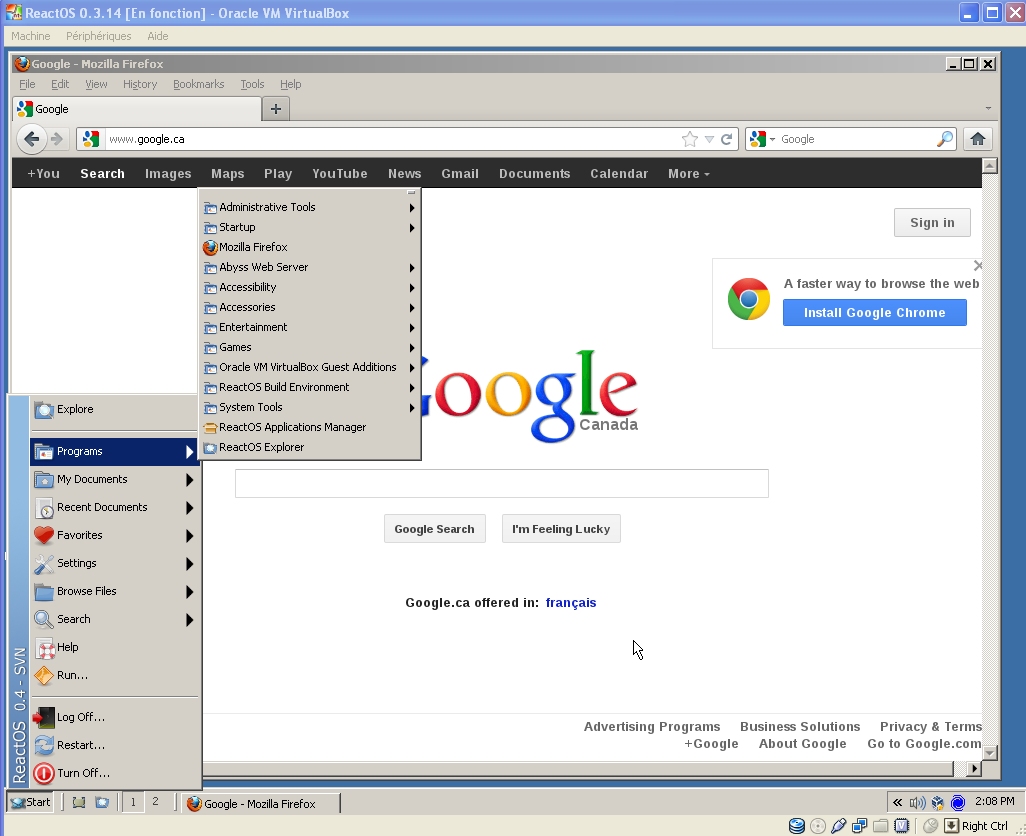1026x836 pixels.
Task: Open Favorites in the Start menu
Action: (x=115, y=535)
